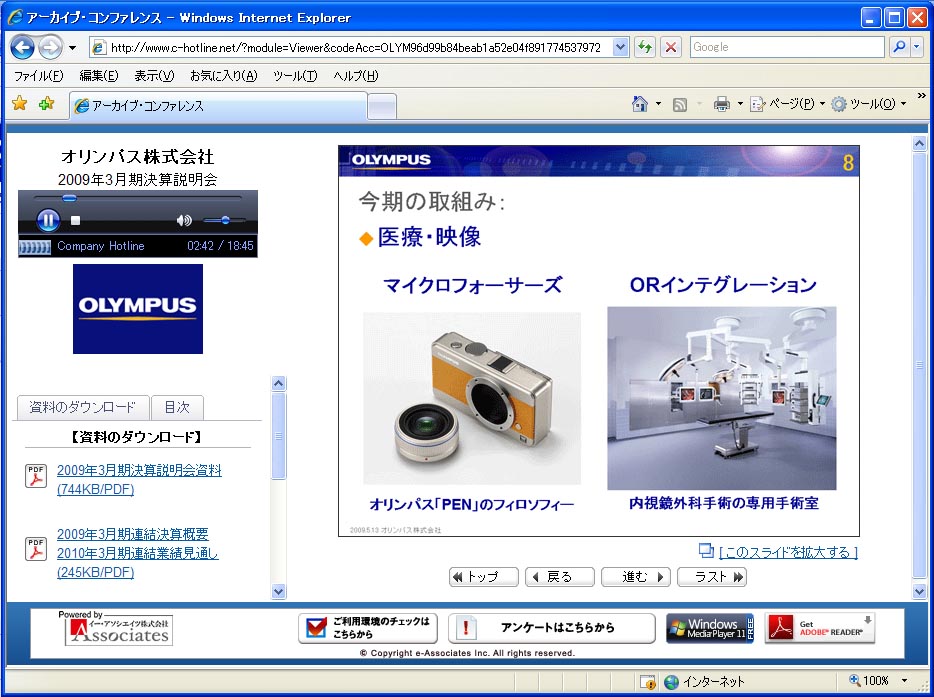Switch to the 目次 tab
Image resolution: width=934 pixels, height=697 pixels.
(177, 407)
